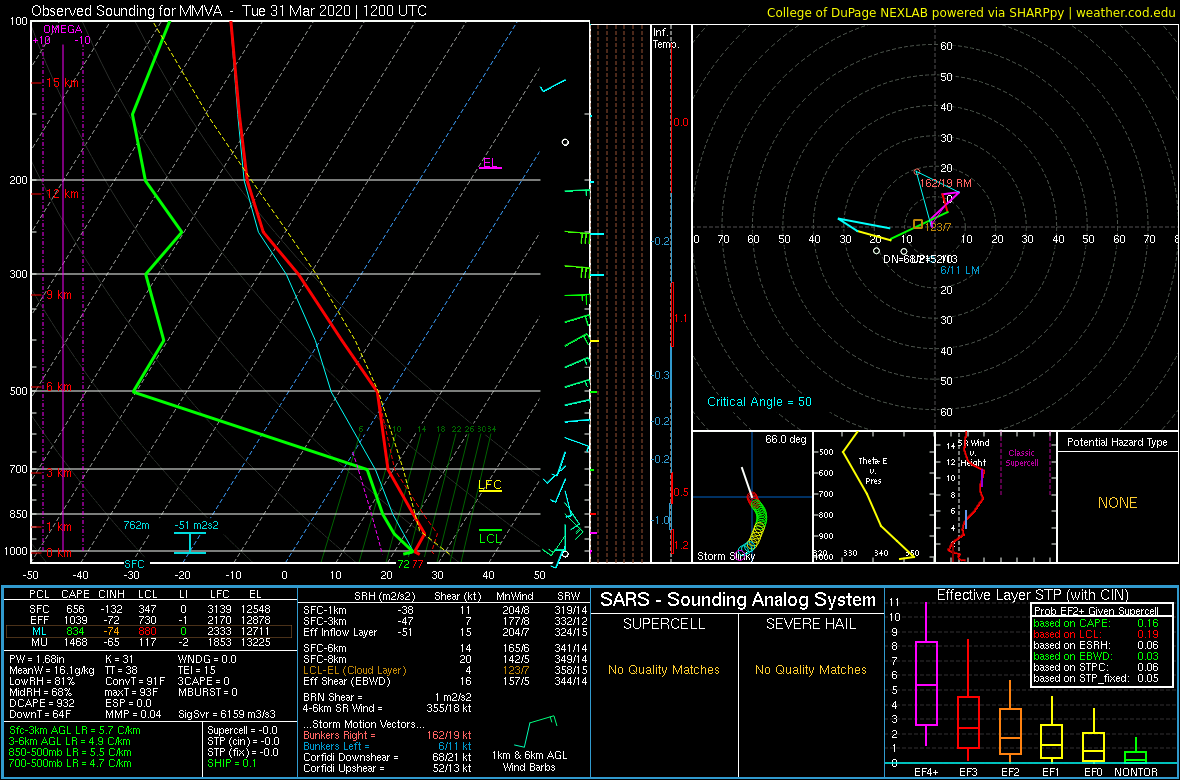Click the 6/11 LM hodograph label

[x=961, y=270]
